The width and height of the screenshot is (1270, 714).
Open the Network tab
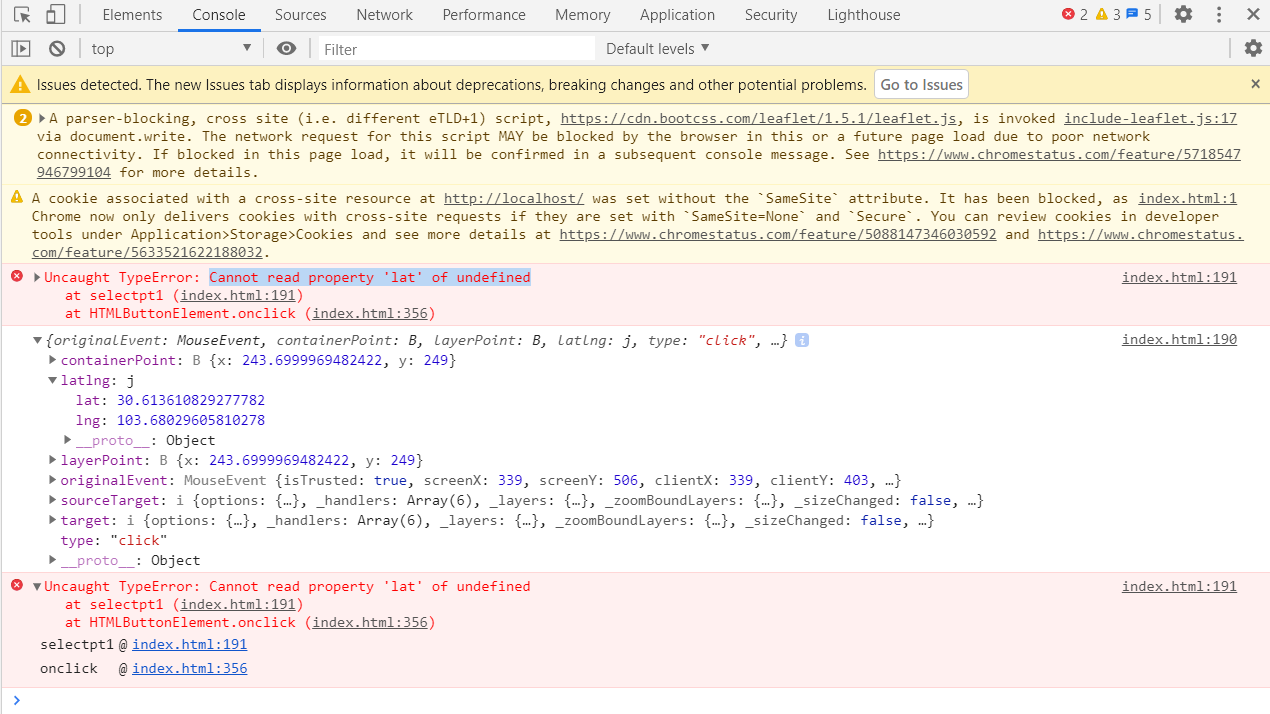[x=384, y=15]
